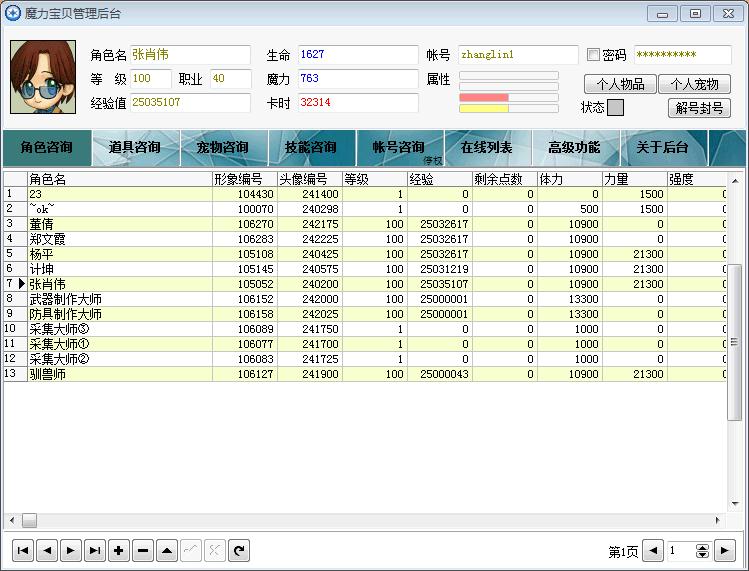749x571 pixels.
Task: Jump to the first record
Action: click(x=23, y=550)
